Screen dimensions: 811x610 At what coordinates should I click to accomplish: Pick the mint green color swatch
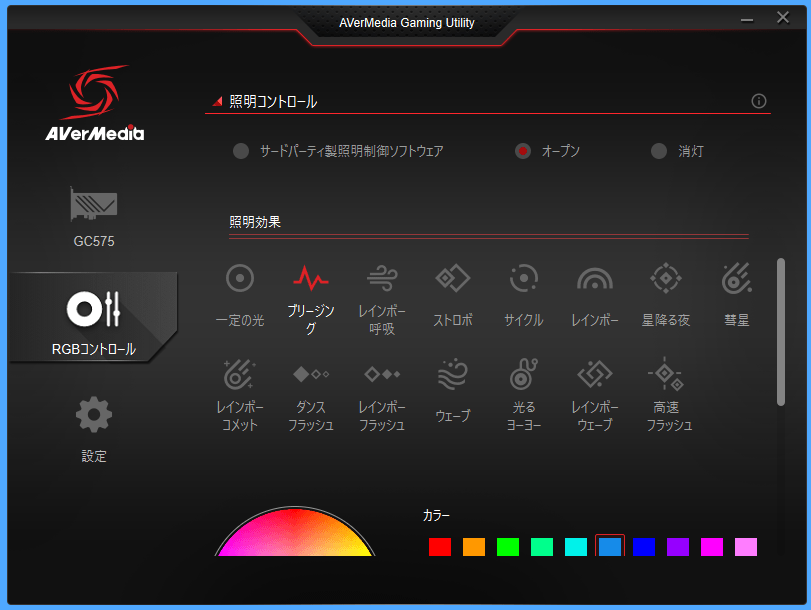[542, 547]
